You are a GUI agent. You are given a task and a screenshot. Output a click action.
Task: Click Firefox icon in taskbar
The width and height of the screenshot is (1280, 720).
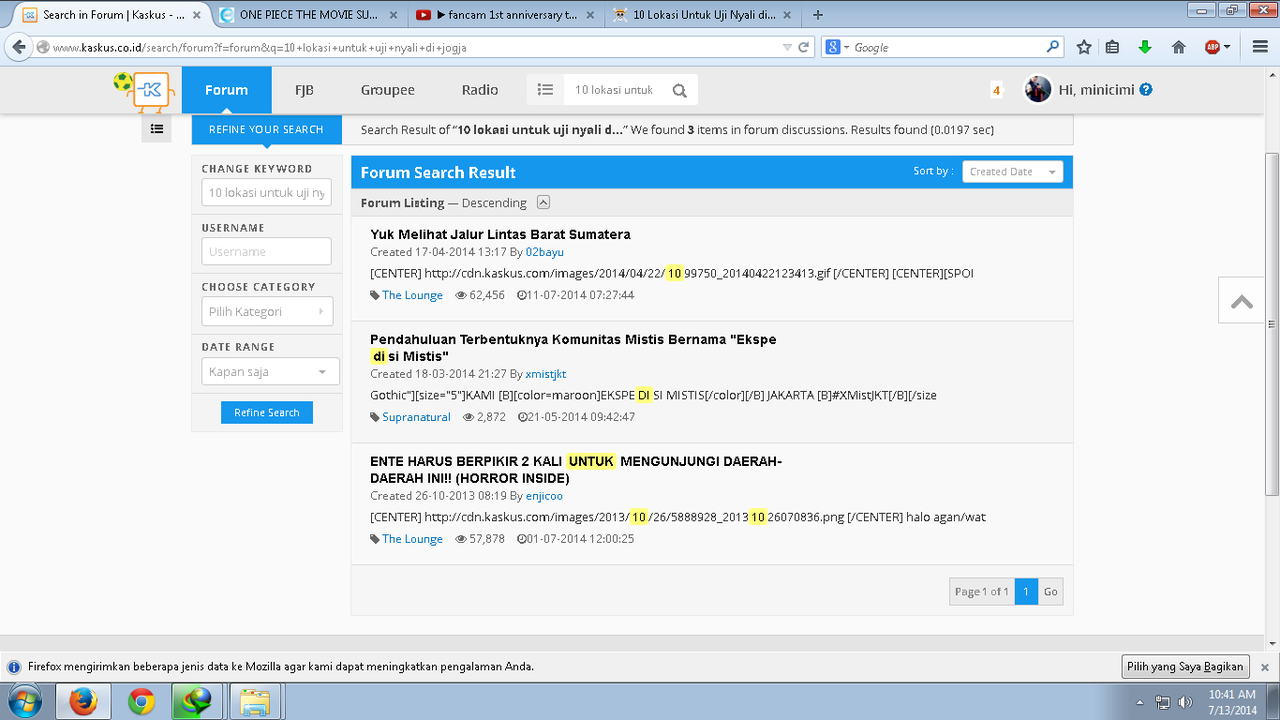pos(82,702)
